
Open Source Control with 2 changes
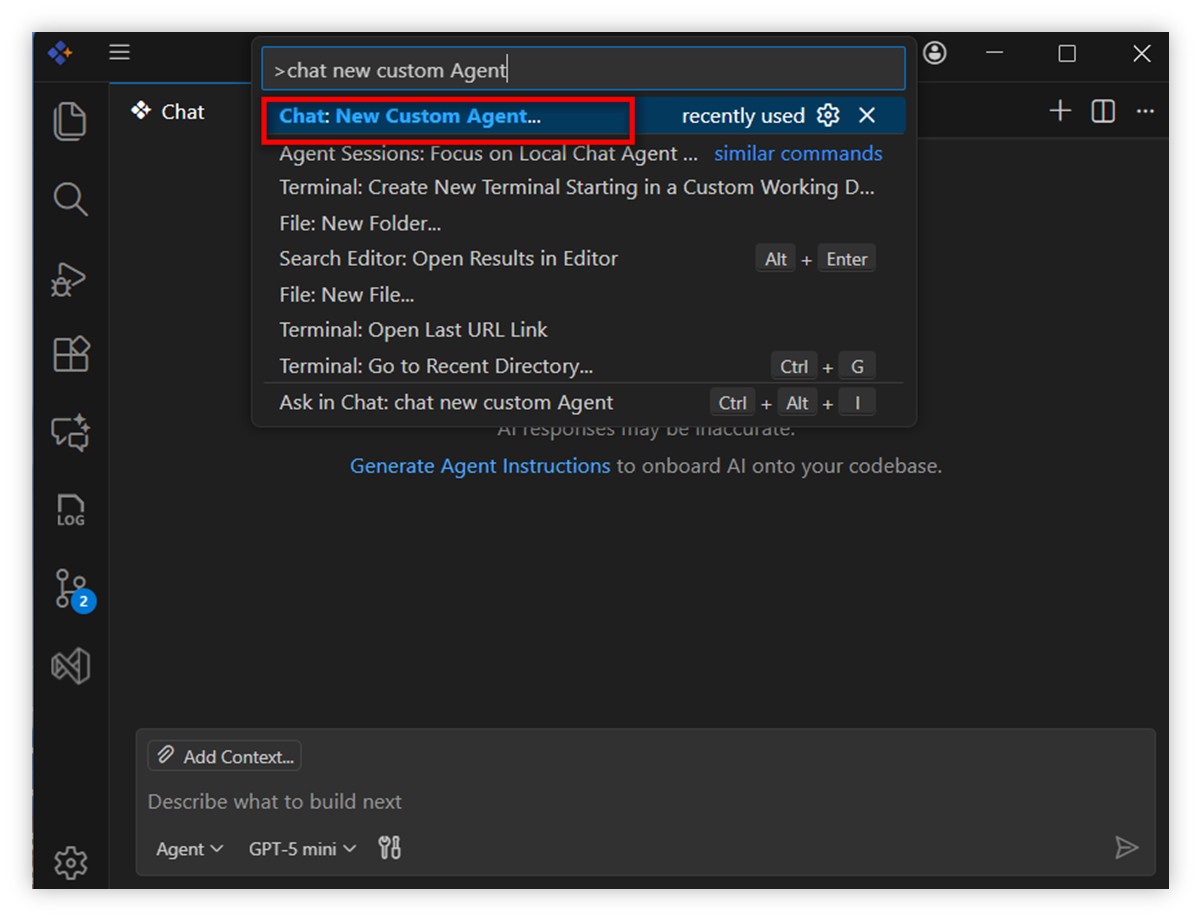[x=71, y=589]
